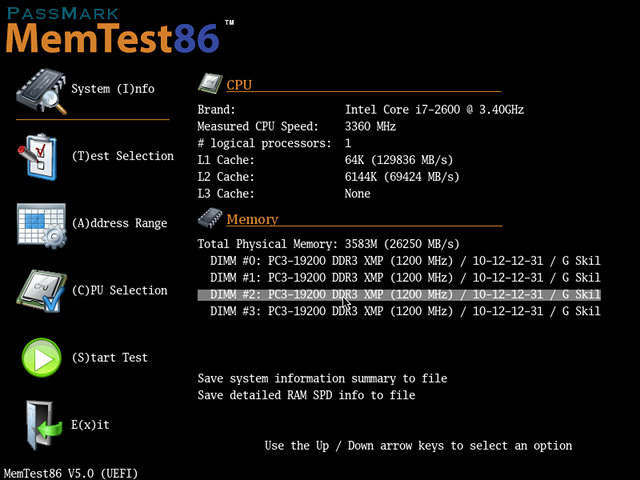The image size is (640, 480).
Task: Open the System (I)nfo menu item
Action: (x=113, y=89)
